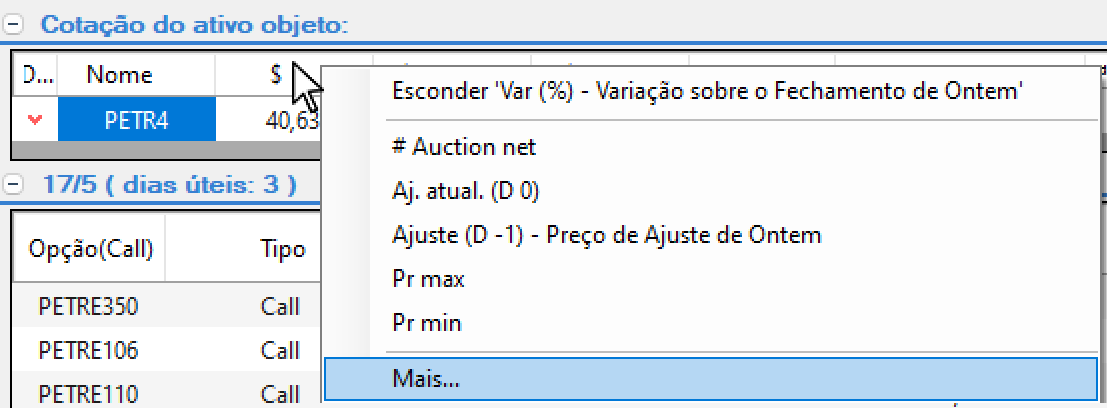Select the PETRE350 option row
1107x408 pixels.
tap(167, 306)
